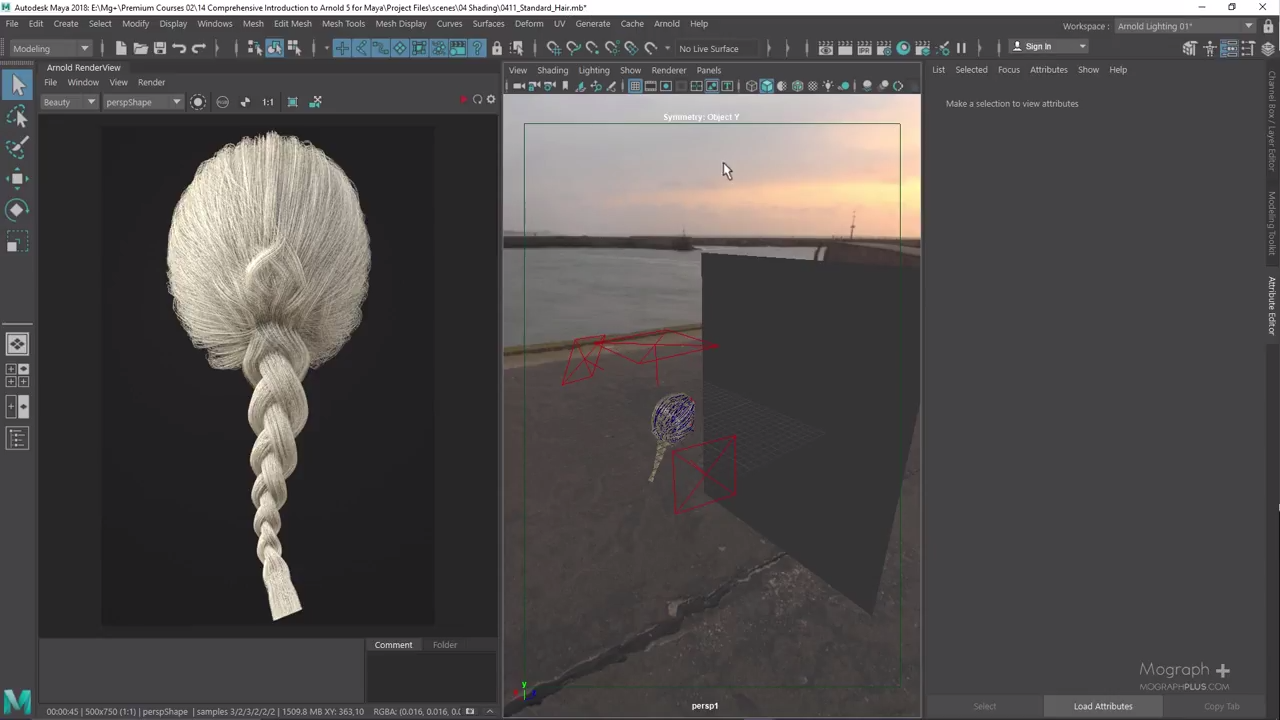Start an IPR render from the status line
1280x720 pixels.
pos(865,47)
